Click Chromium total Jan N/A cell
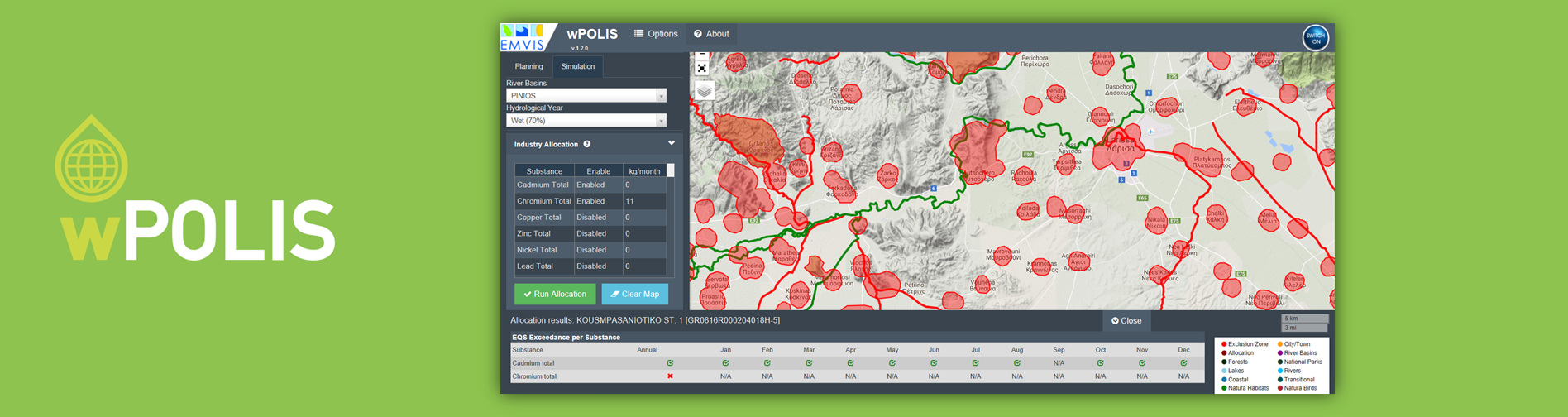Image resolution: width=1568 pixels, height=417 pixels. click(x=725, y=376)
